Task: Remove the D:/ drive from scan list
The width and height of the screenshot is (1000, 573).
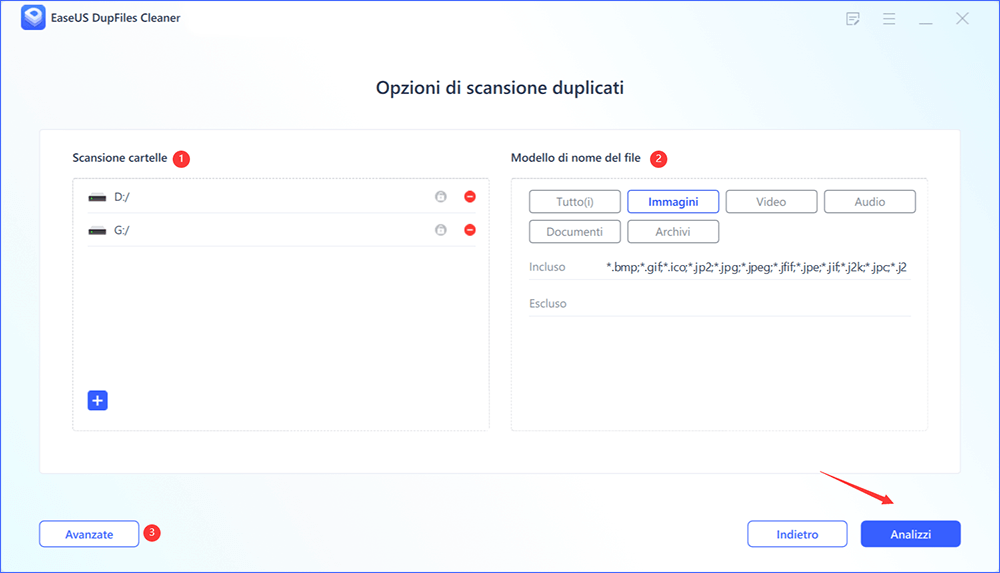Action: pyautogui.click(x=470, y=197)
